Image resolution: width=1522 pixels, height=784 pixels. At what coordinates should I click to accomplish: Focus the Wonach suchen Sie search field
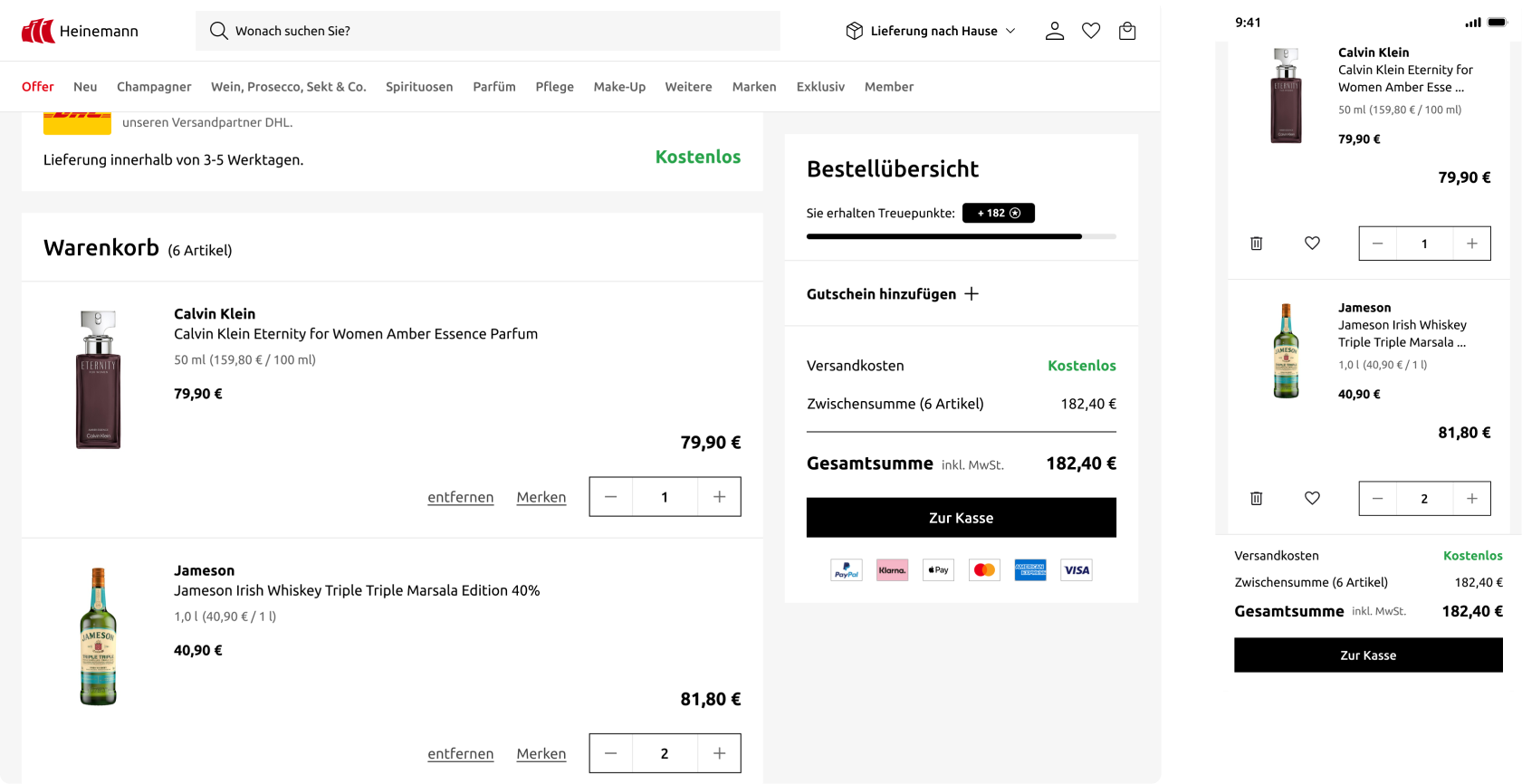pyautogui.click(x=488, y=31)
